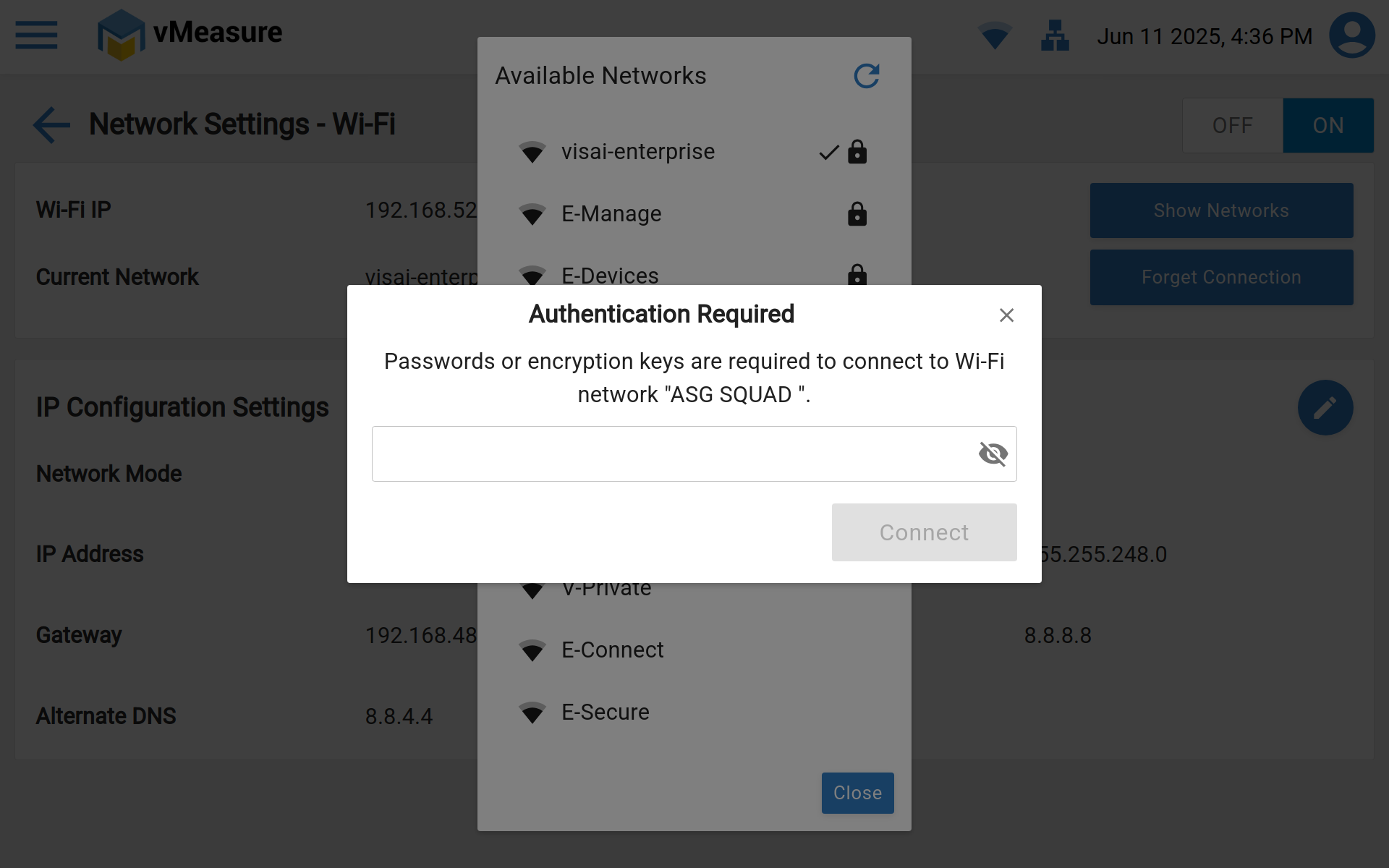
Task: Toggle password visibility eye icon
Action: (993, 454)
